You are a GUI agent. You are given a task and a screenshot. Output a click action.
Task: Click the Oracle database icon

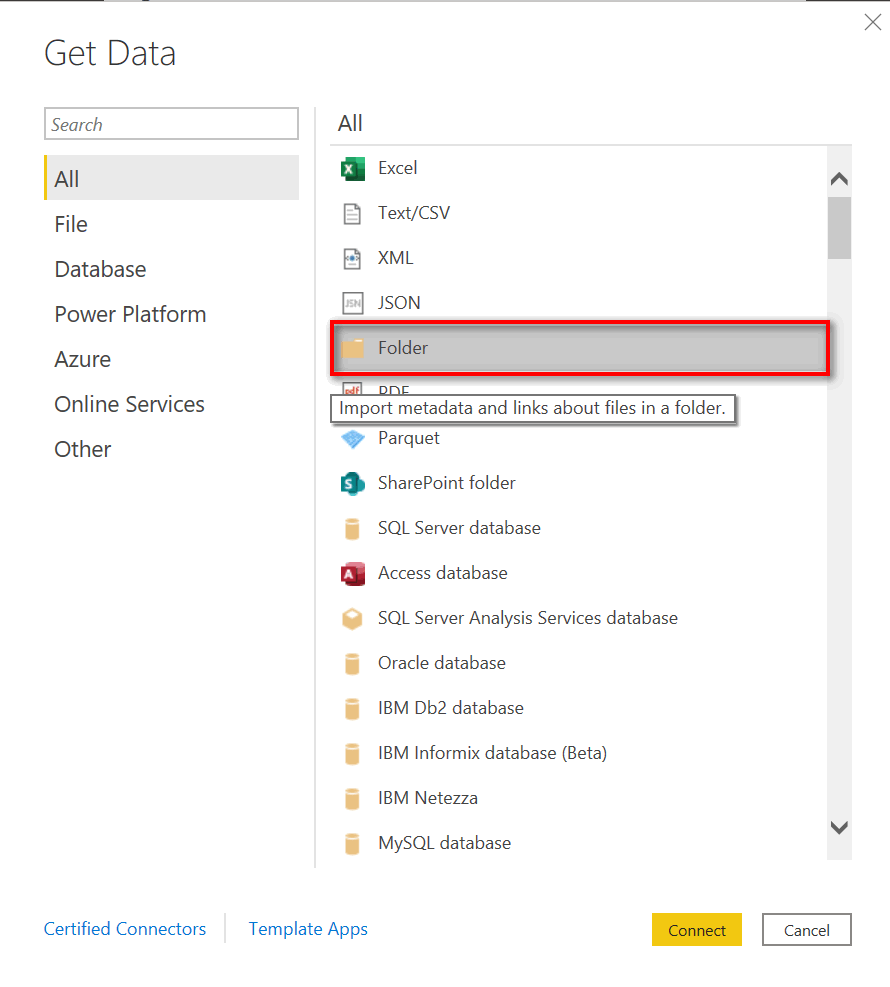click(352, 663)
